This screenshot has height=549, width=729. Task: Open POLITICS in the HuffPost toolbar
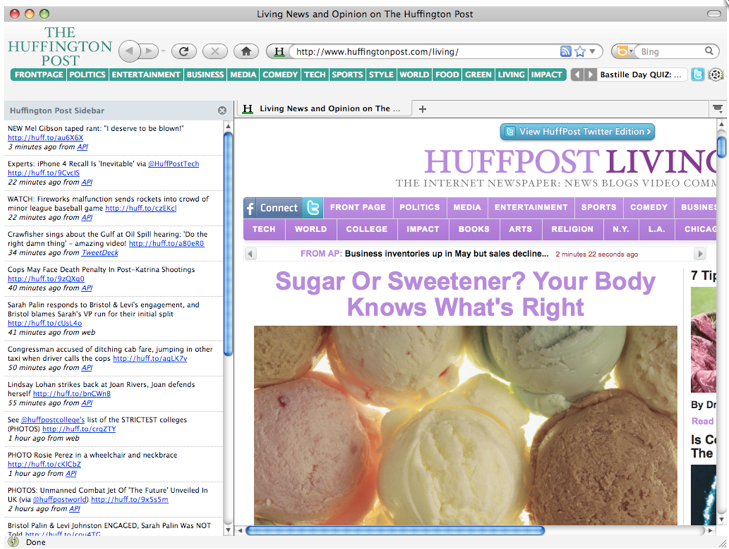point(87,75)
